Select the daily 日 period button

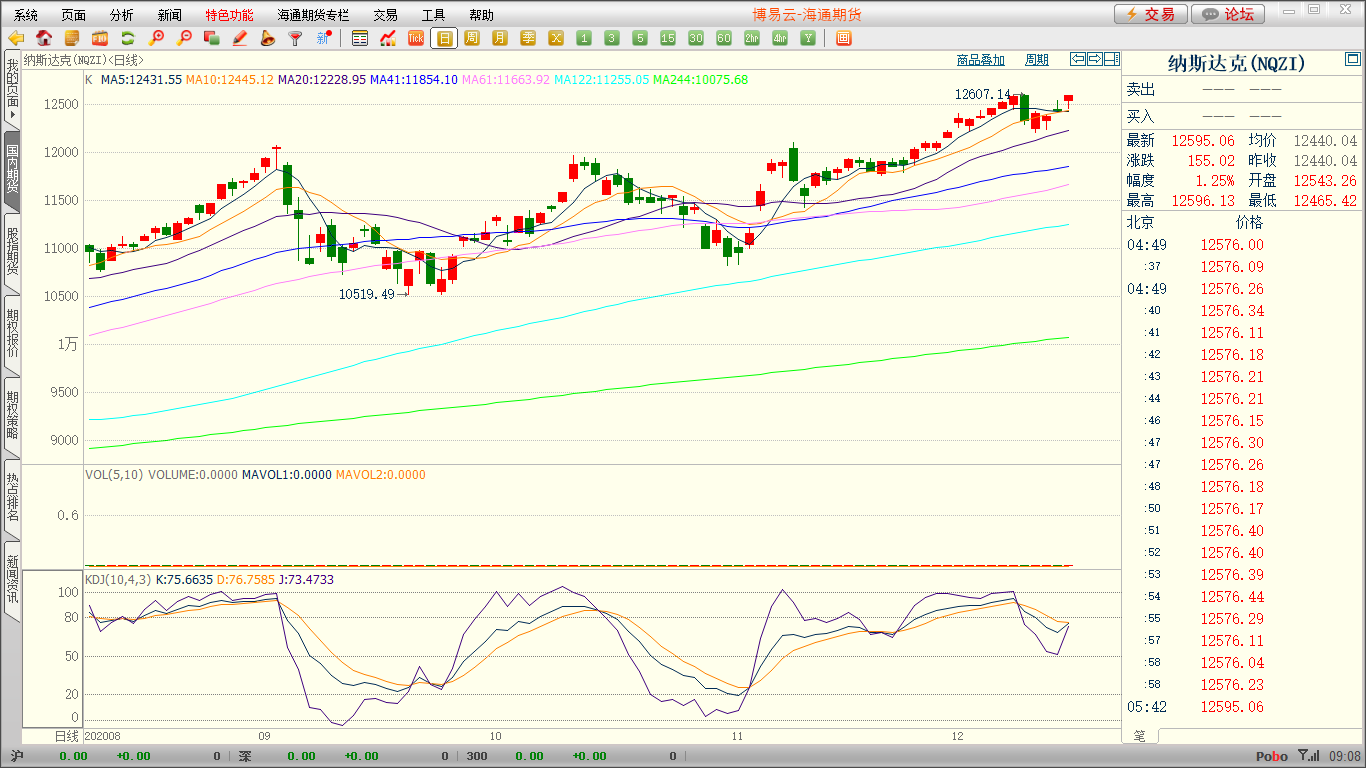[444, 38]
